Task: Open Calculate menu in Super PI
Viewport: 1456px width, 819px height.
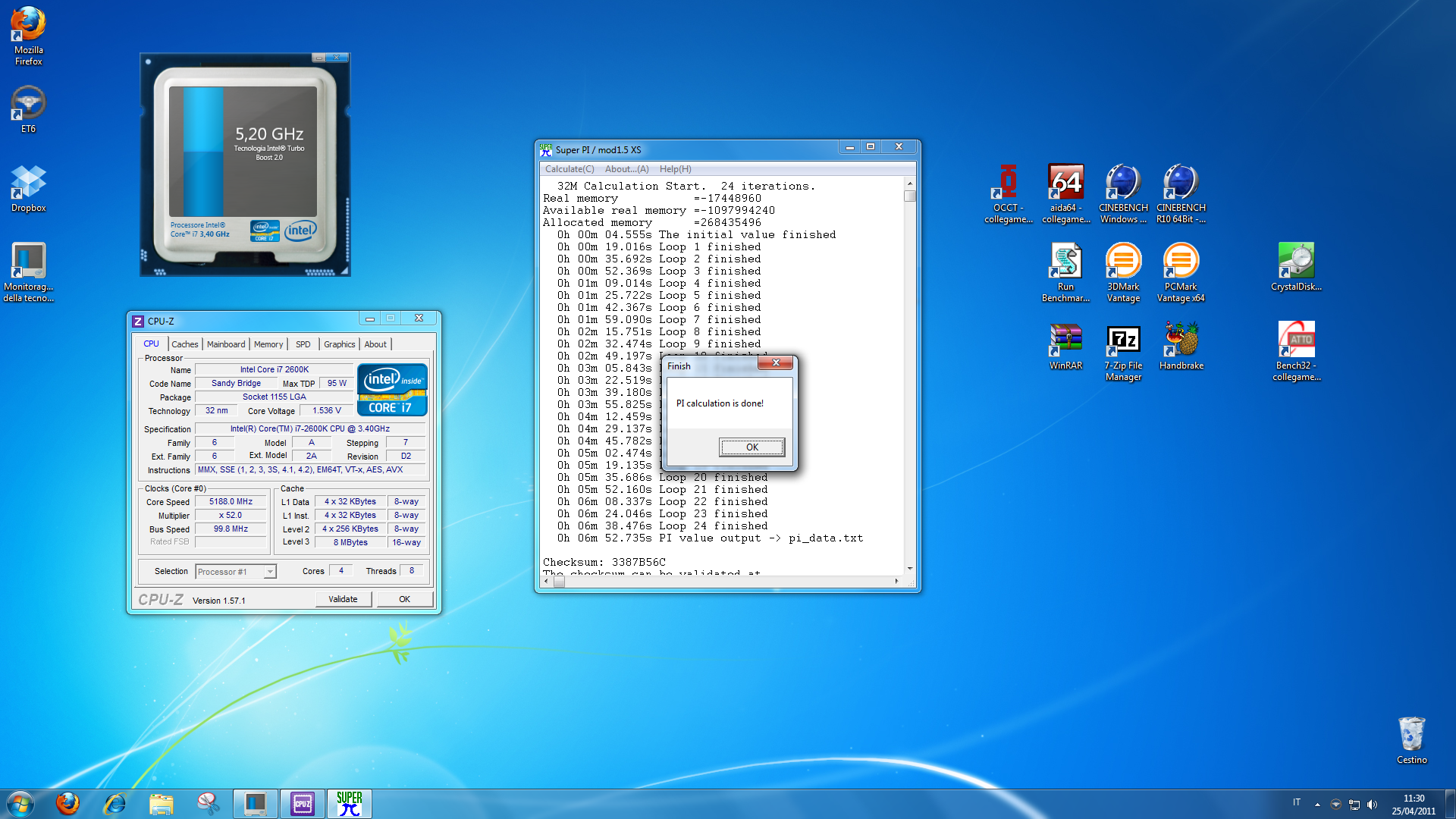Action: tap(569, 169)
